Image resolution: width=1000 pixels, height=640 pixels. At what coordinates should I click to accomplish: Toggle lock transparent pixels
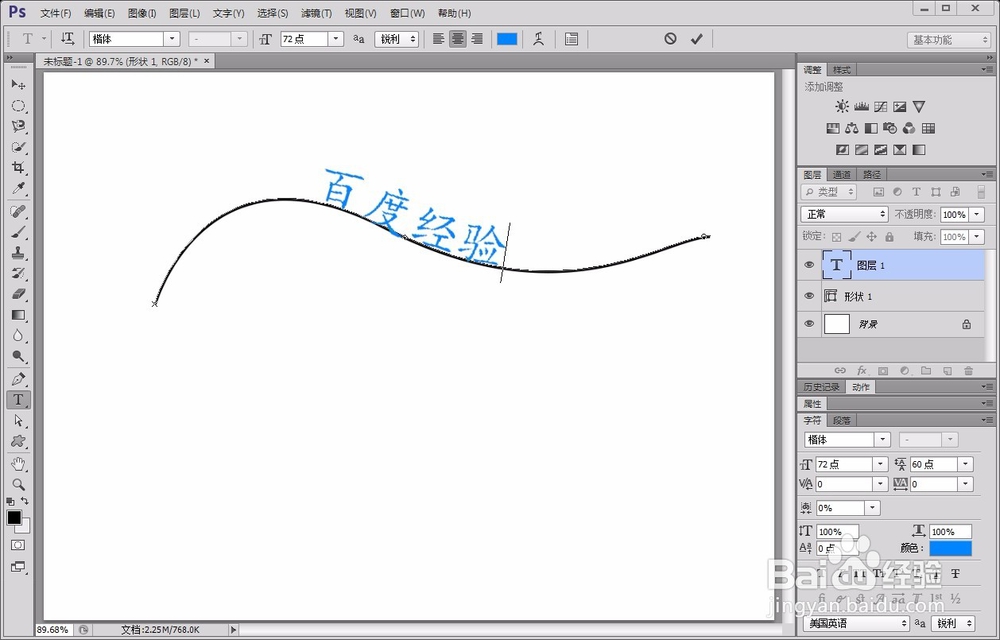pos(836,236)
